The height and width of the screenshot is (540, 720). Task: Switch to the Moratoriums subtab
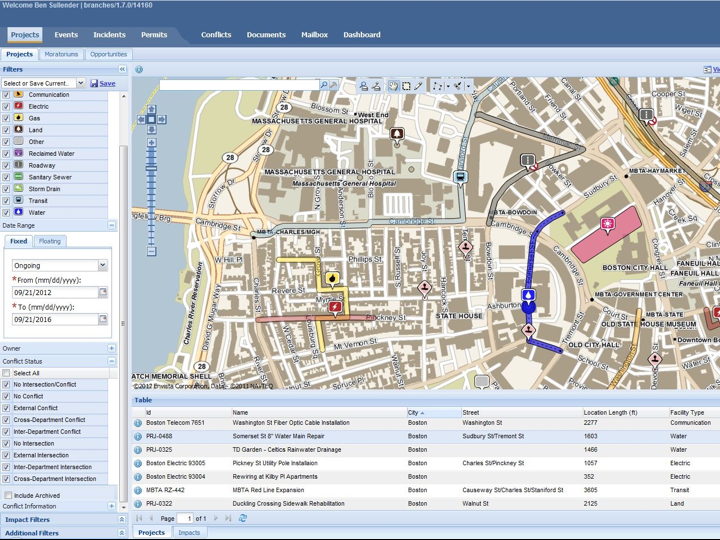click(x=62, y=54)
